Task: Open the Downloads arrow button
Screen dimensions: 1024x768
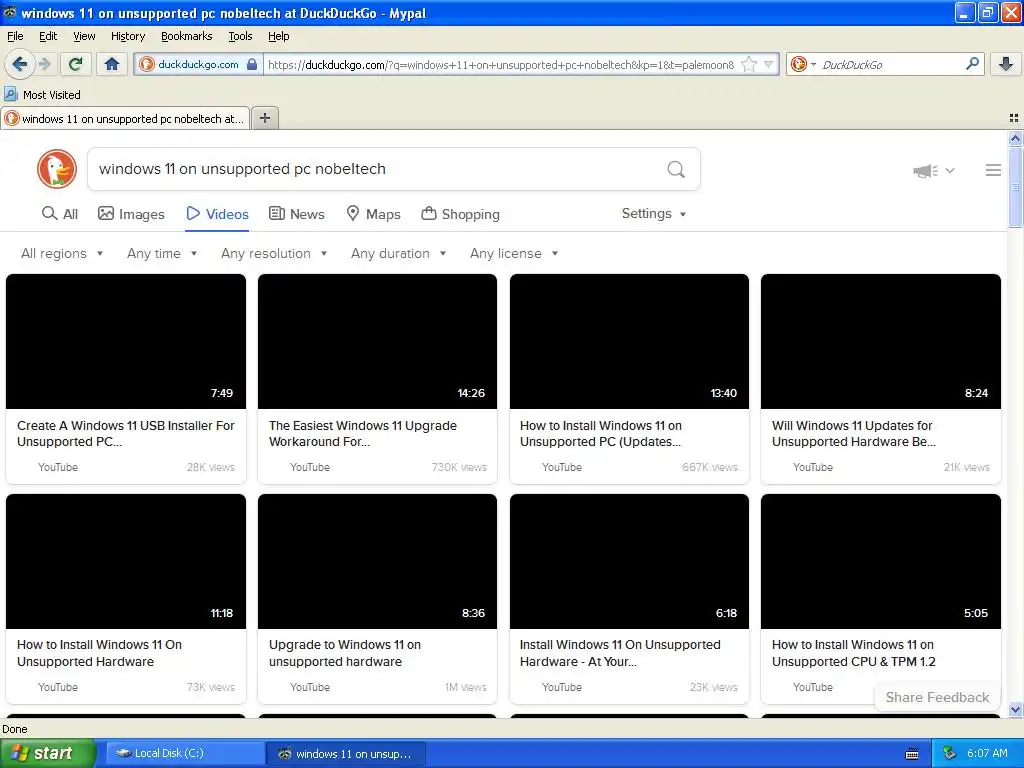Action: pyautogui.click(x=1006, y=64)
